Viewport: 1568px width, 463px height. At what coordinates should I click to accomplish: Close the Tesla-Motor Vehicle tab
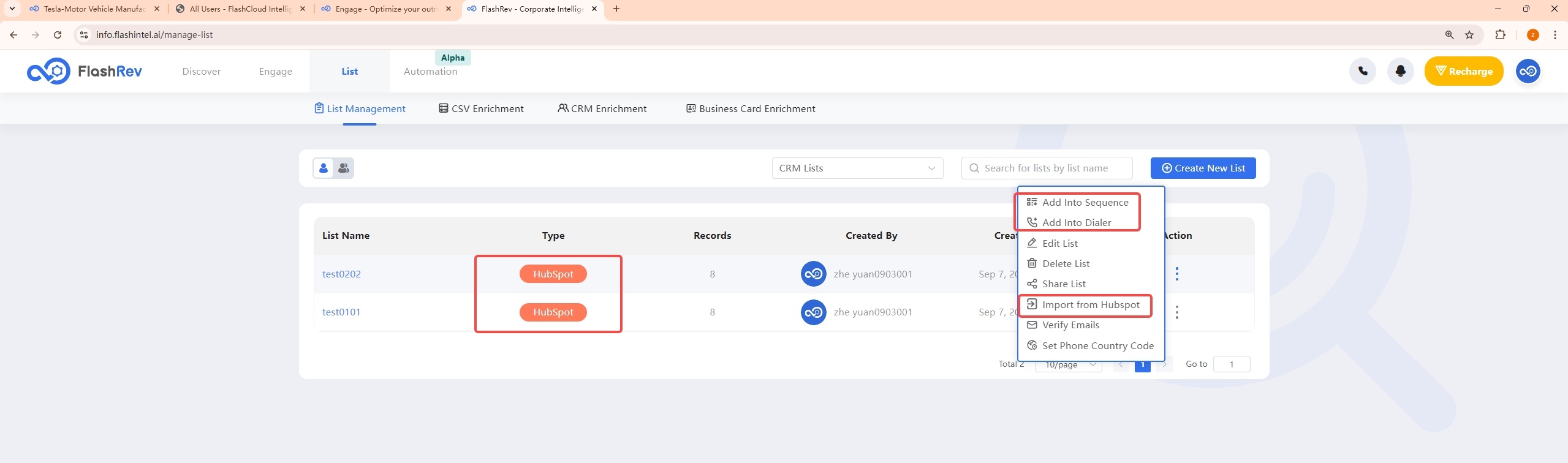click(x=157, y=9)
